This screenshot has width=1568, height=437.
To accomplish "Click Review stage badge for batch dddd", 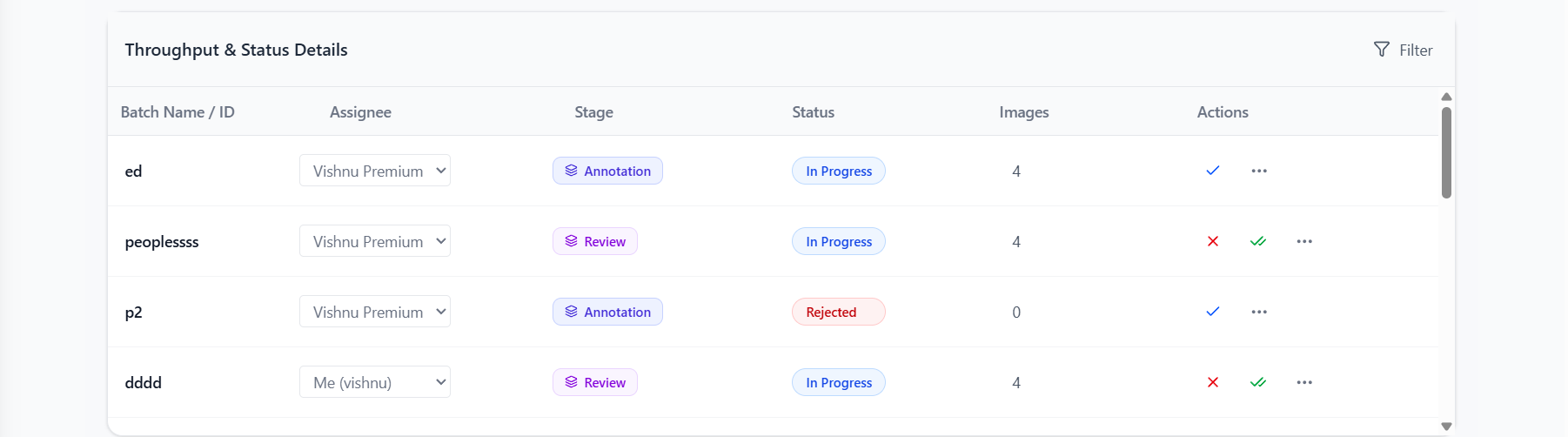I will pyautogui.click(x=595, y=382).
